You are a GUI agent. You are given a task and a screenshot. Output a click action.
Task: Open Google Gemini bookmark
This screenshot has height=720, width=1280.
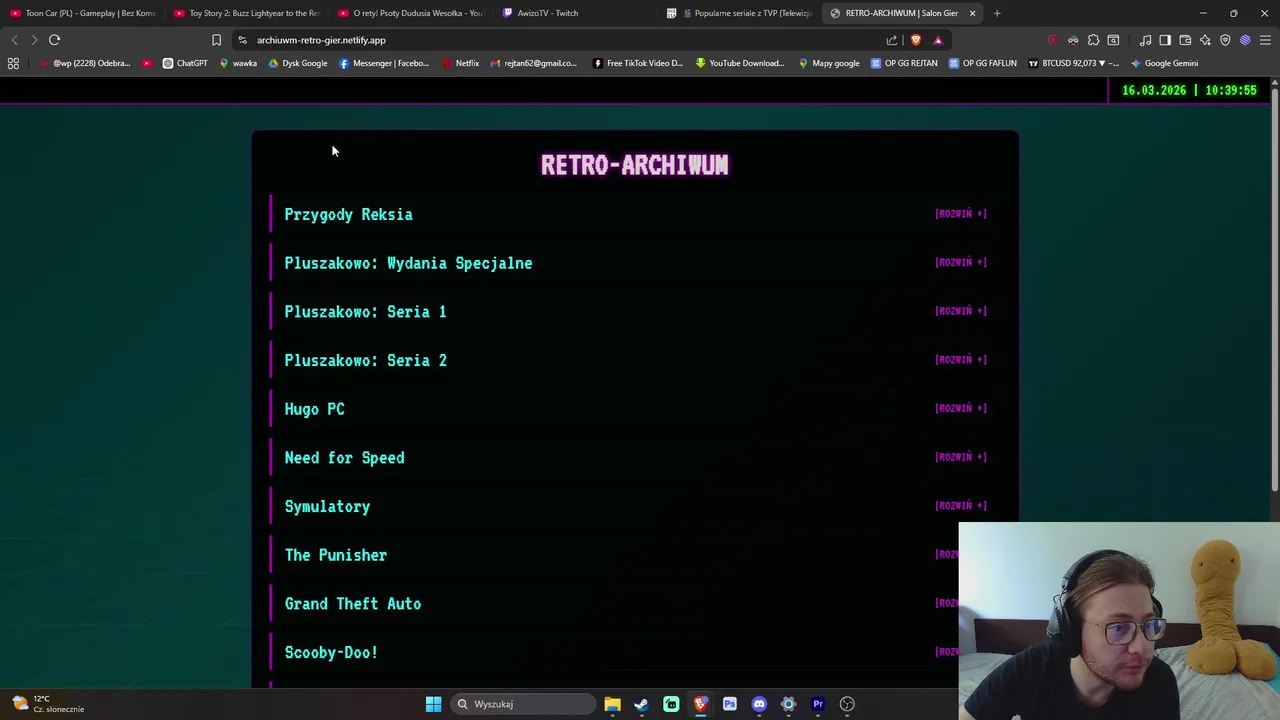click(1164, 63)
